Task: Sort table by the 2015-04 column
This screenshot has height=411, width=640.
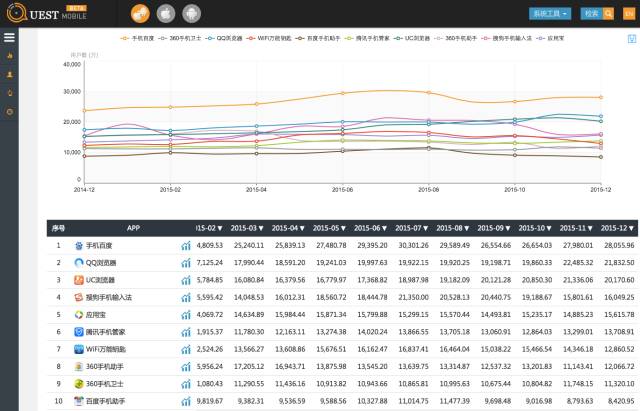Action: tap(288, 228)
